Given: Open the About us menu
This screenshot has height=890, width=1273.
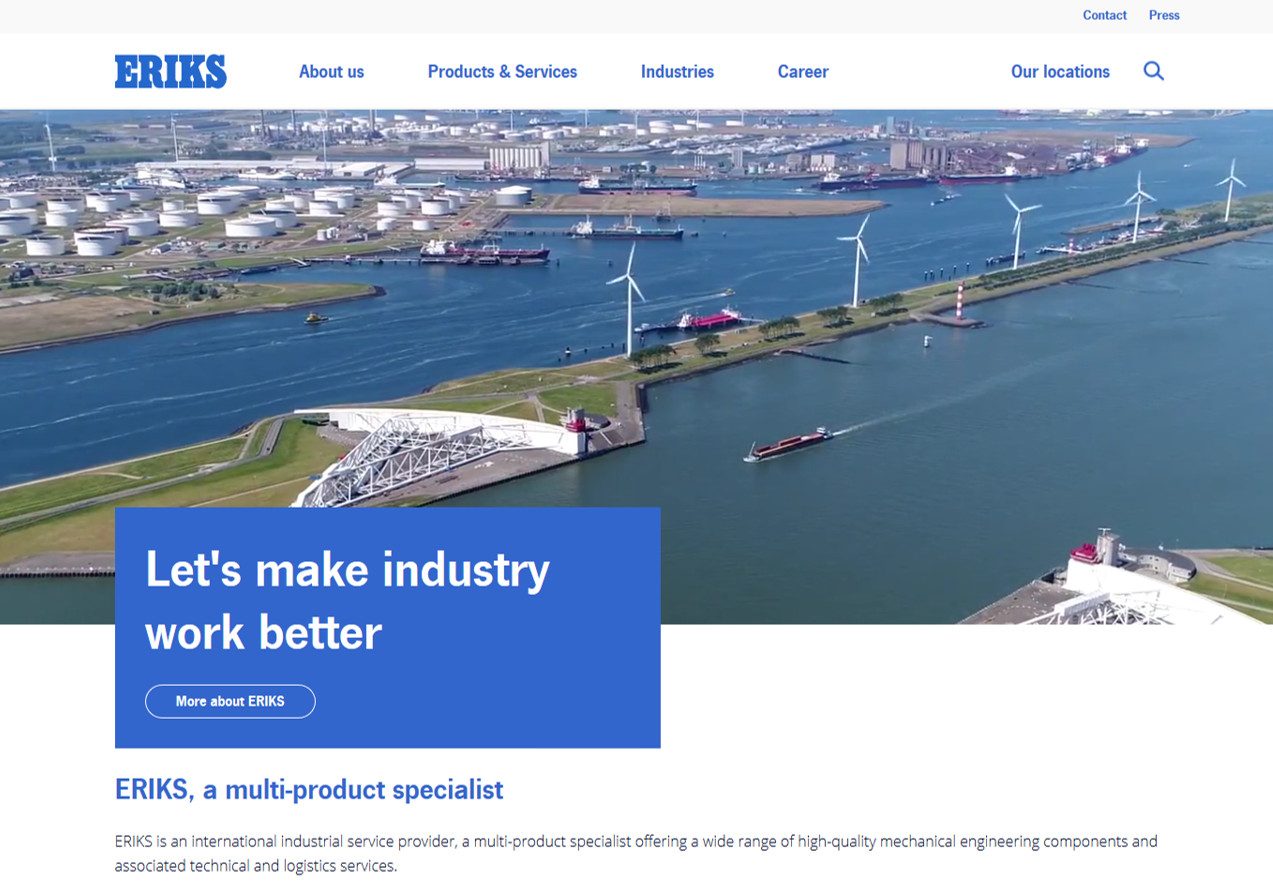Looking at the screenshot, I should [331, 72].
